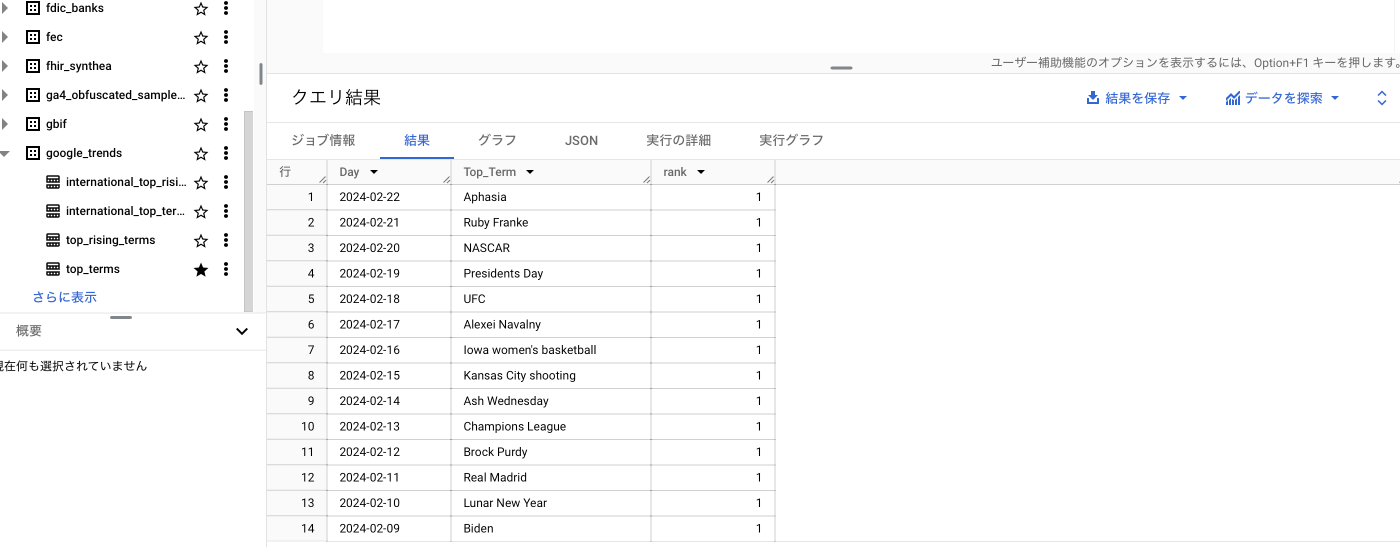Expand the gbif dataset tree

click(5, 124)
